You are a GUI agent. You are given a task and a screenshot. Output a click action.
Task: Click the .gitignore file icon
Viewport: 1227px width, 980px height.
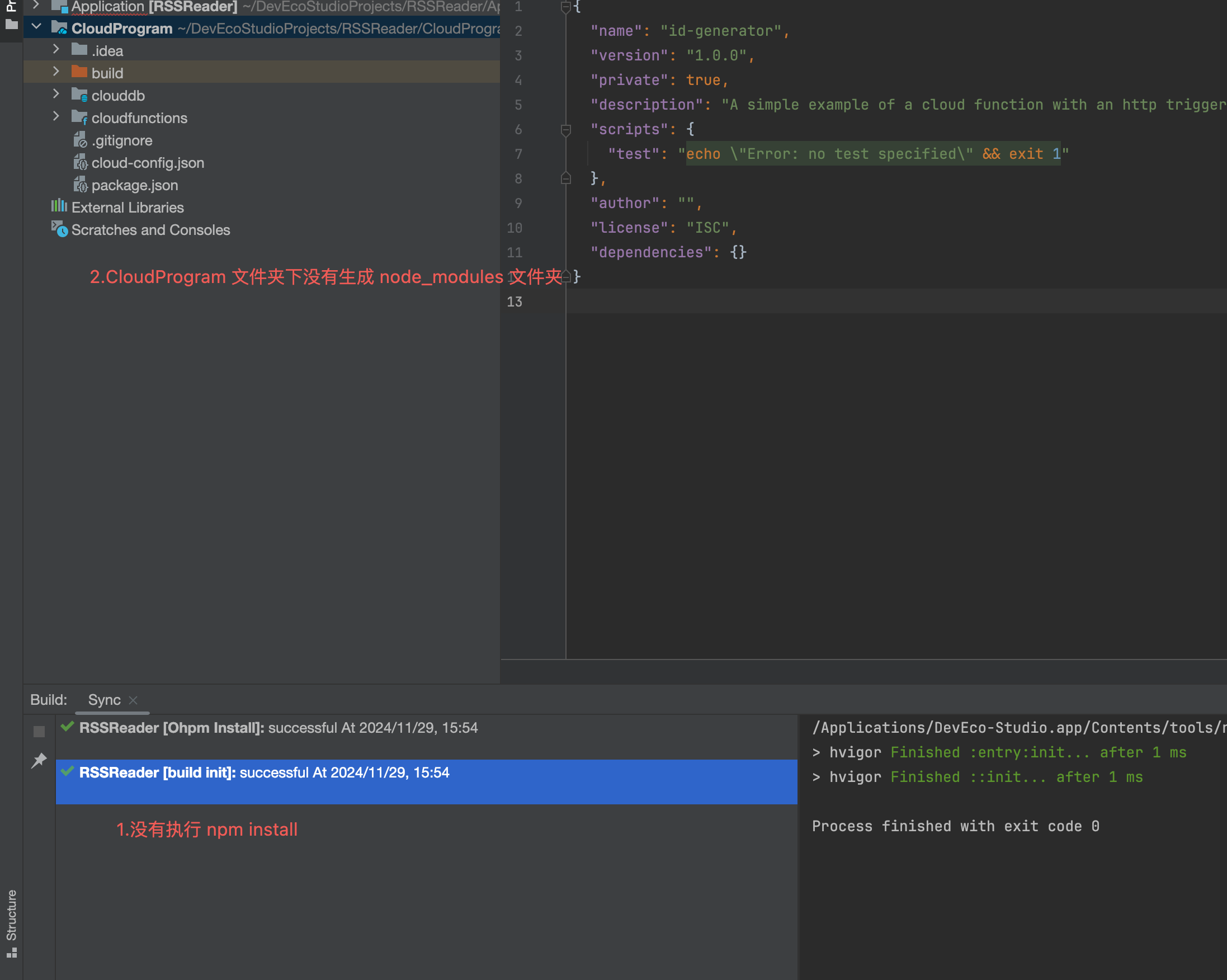80,140
